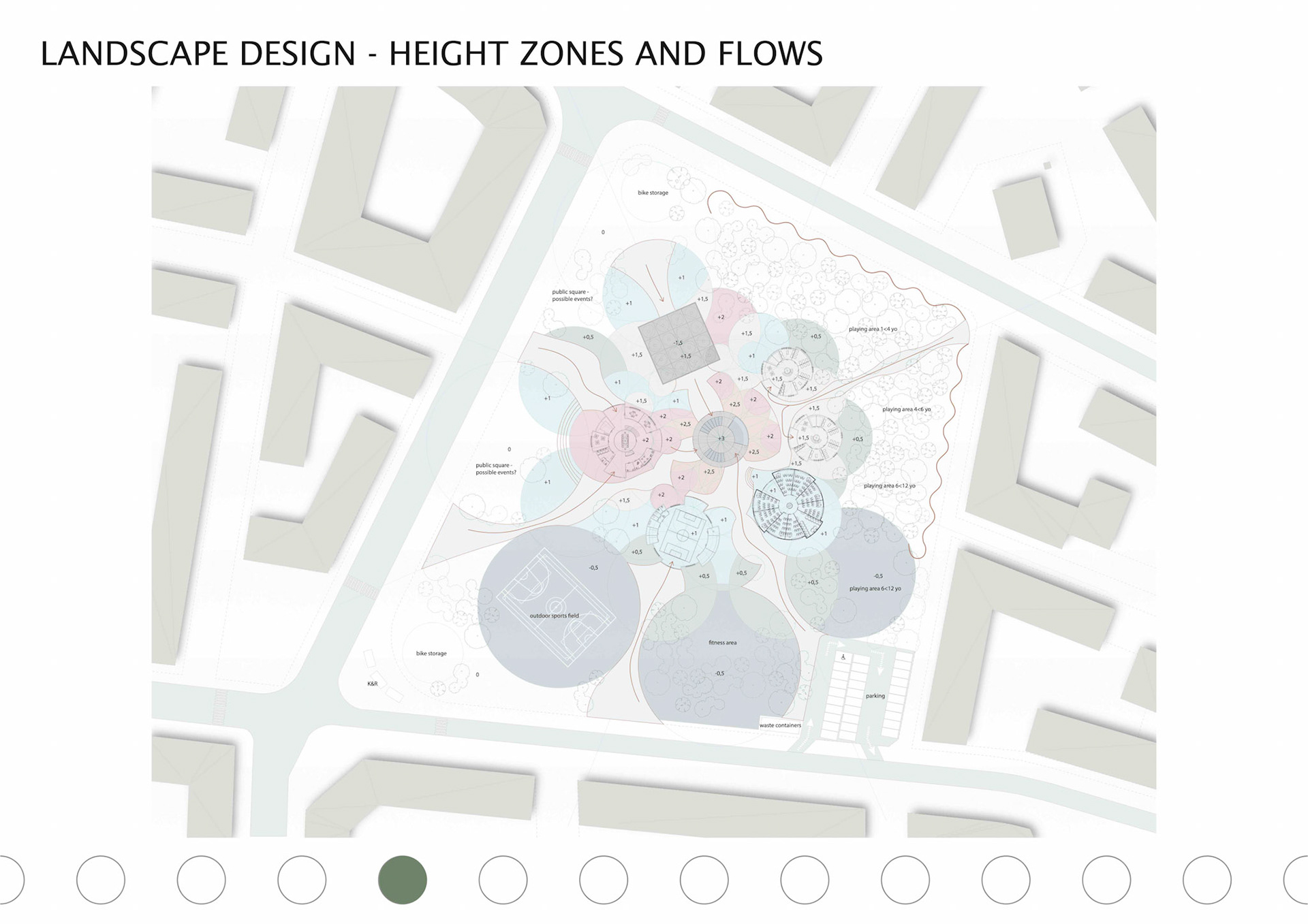Click the outdoor sports field court drawing
This screenshot has height=924, width=1308.
(x=555, y=607)
